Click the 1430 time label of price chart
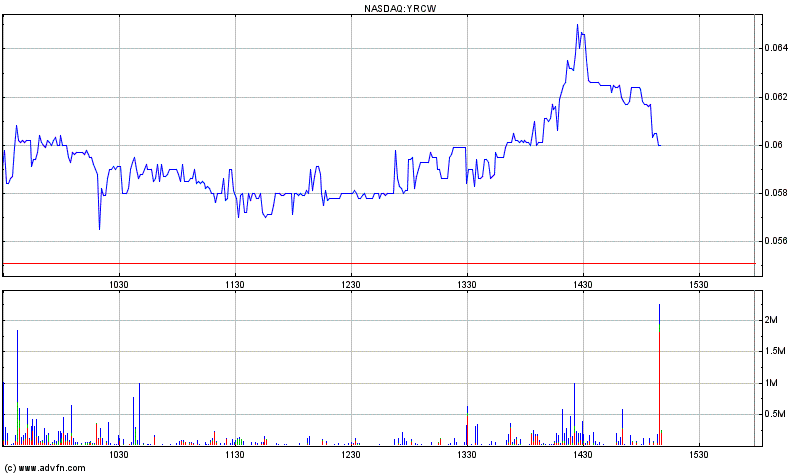 [x=583, y=284]
